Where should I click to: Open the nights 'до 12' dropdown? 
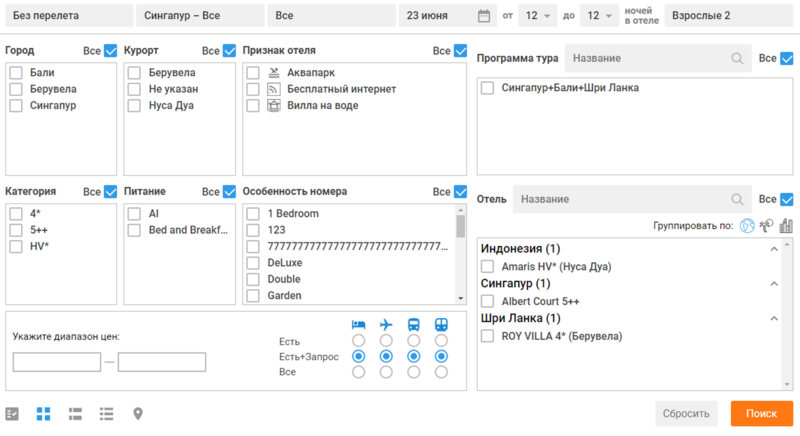pos(597,16)
